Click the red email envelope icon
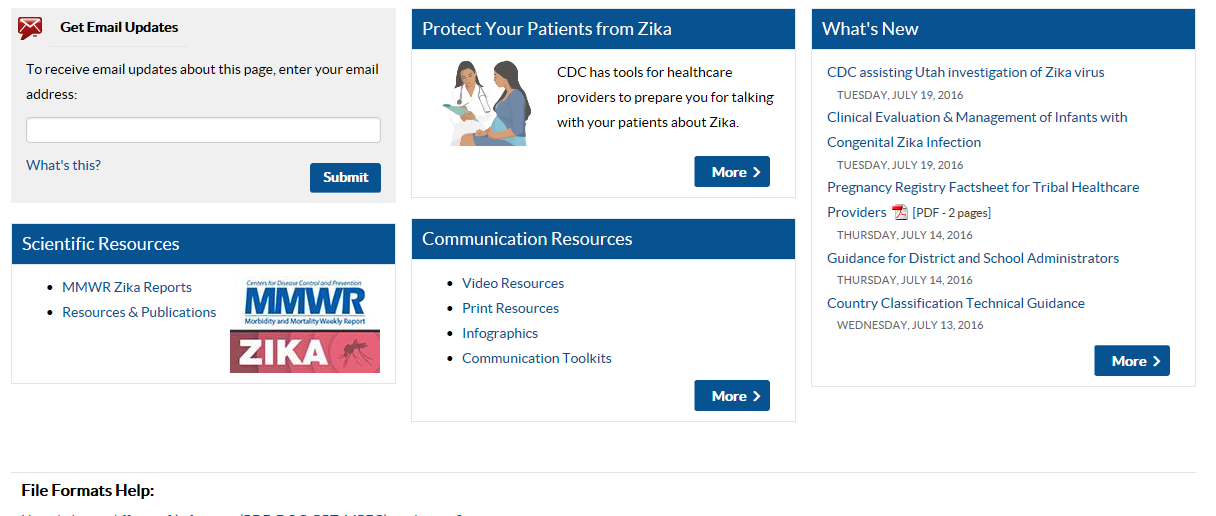The height and width of the screenshot is (516, 1216). tap(30, 28)
